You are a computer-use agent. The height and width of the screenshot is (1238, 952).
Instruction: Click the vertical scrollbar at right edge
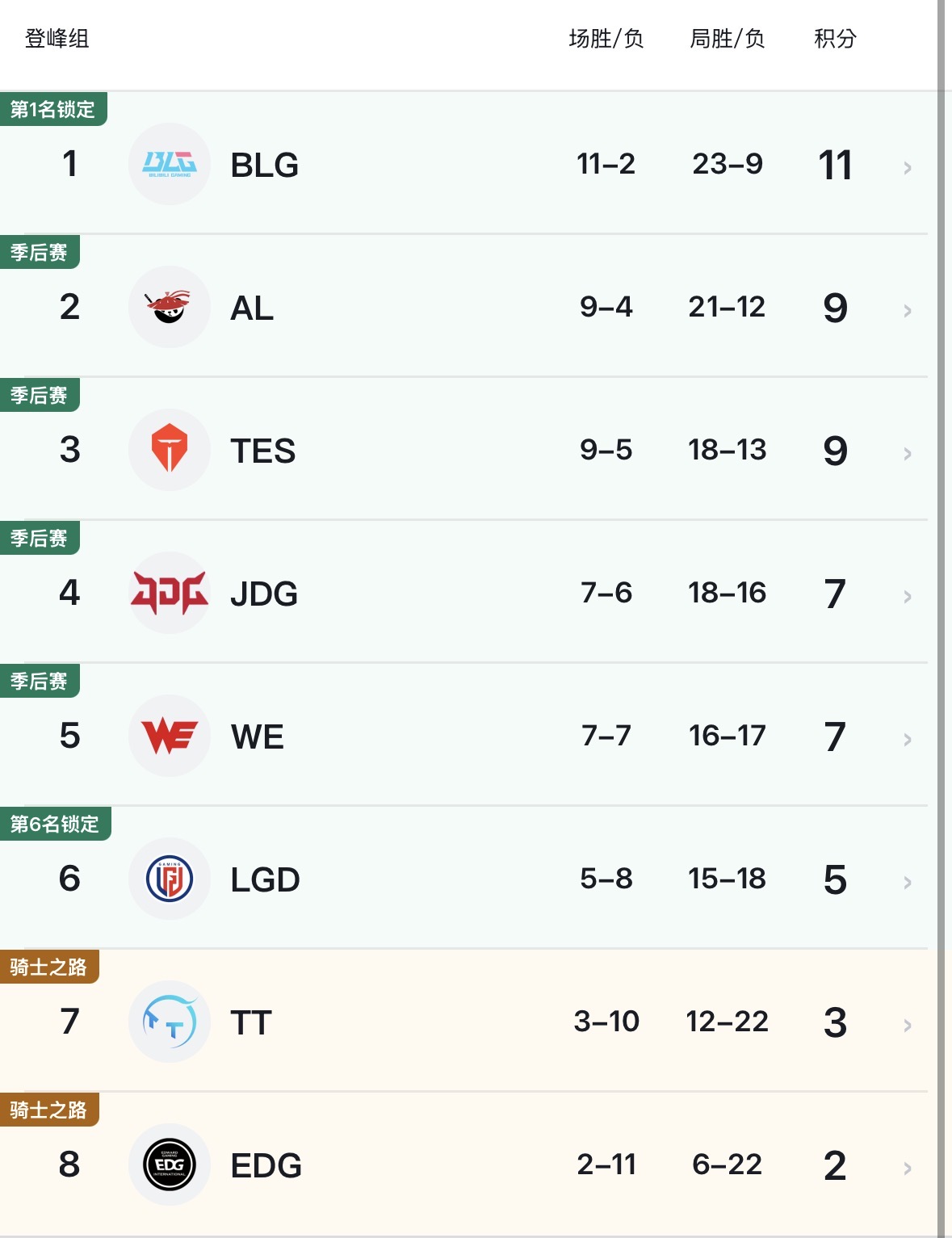pyautogui.click(x=942, y=619)
